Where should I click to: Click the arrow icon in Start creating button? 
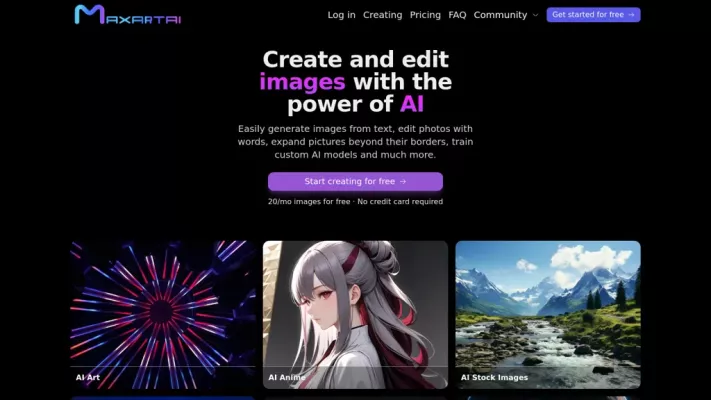(403, 182)
